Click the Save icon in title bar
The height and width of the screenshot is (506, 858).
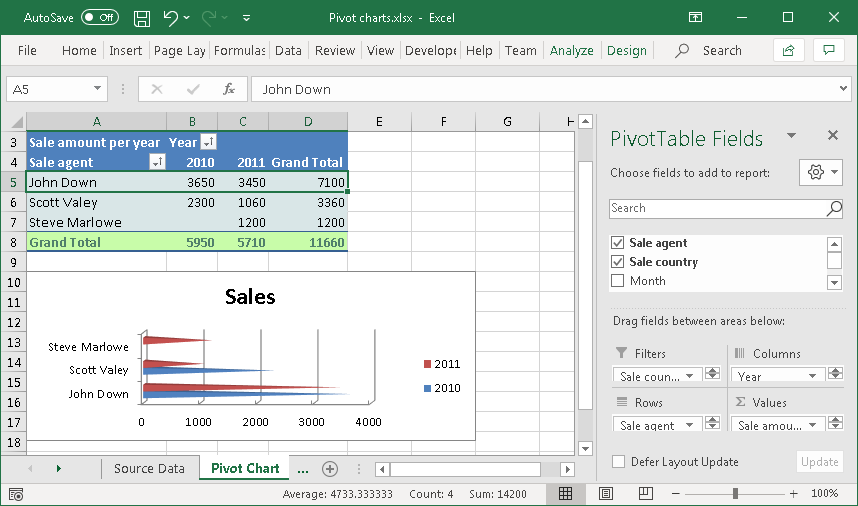point(142,18)
